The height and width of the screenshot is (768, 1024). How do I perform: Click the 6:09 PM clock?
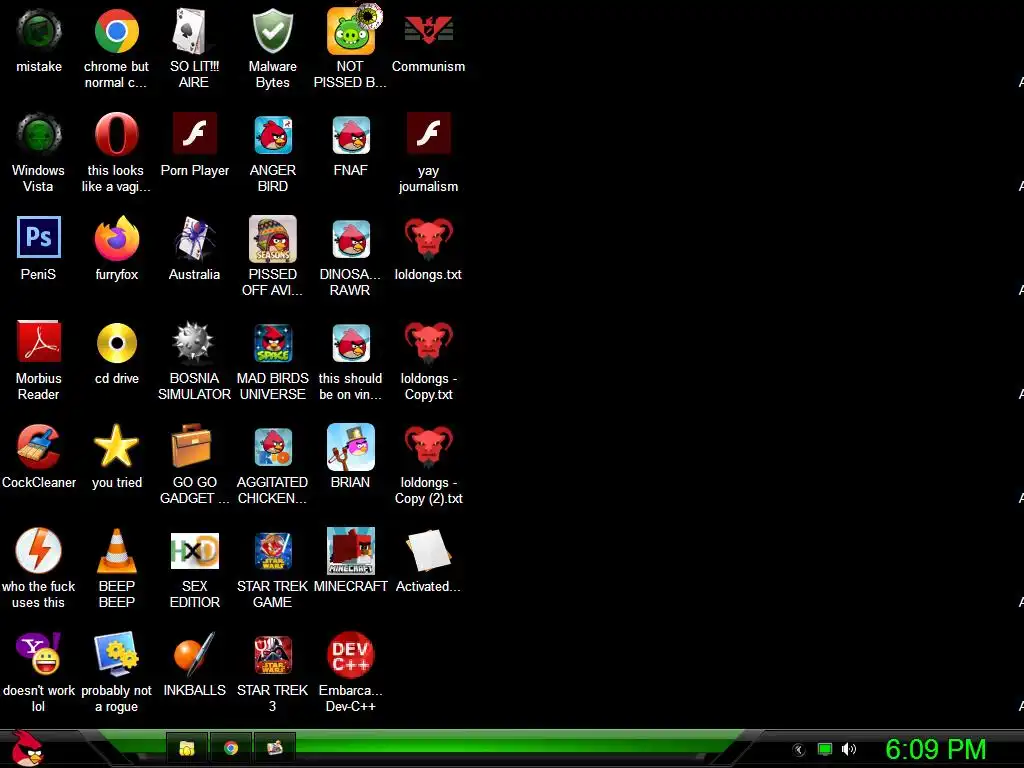(x=935, y=750)
